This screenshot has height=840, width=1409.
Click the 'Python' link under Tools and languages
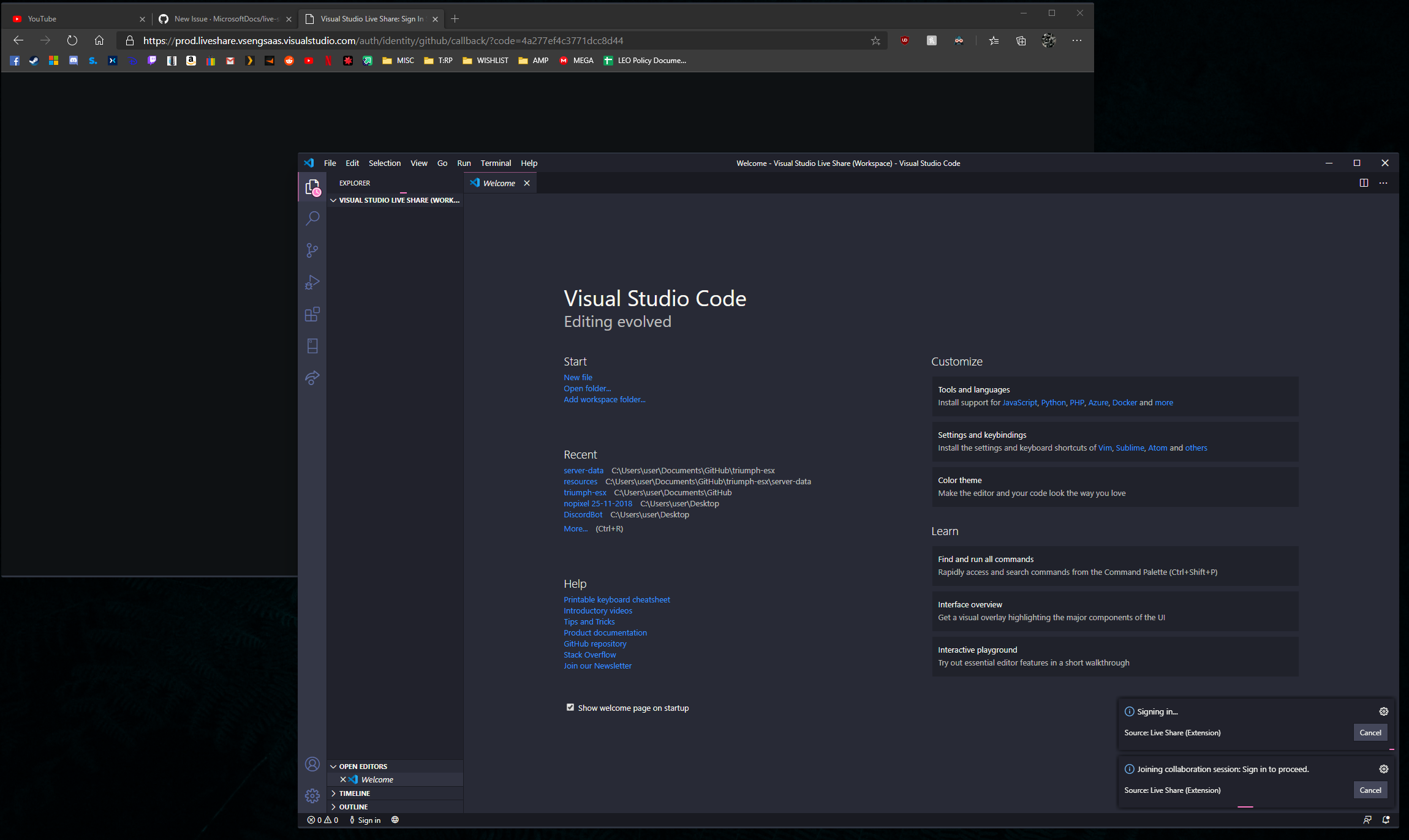point(1053,402)
